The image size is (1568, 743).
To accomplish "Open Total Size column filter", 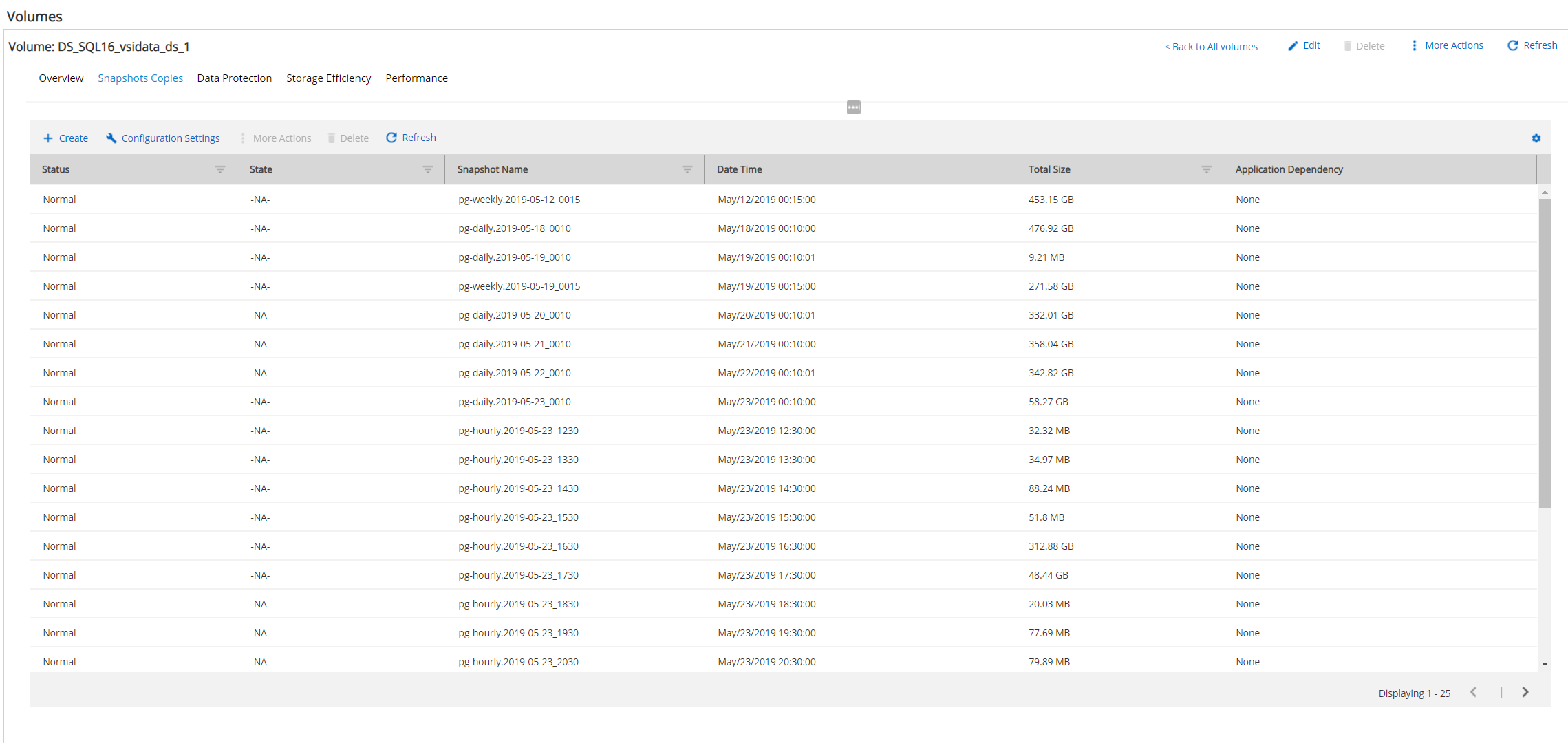I will click(1206, 169).
